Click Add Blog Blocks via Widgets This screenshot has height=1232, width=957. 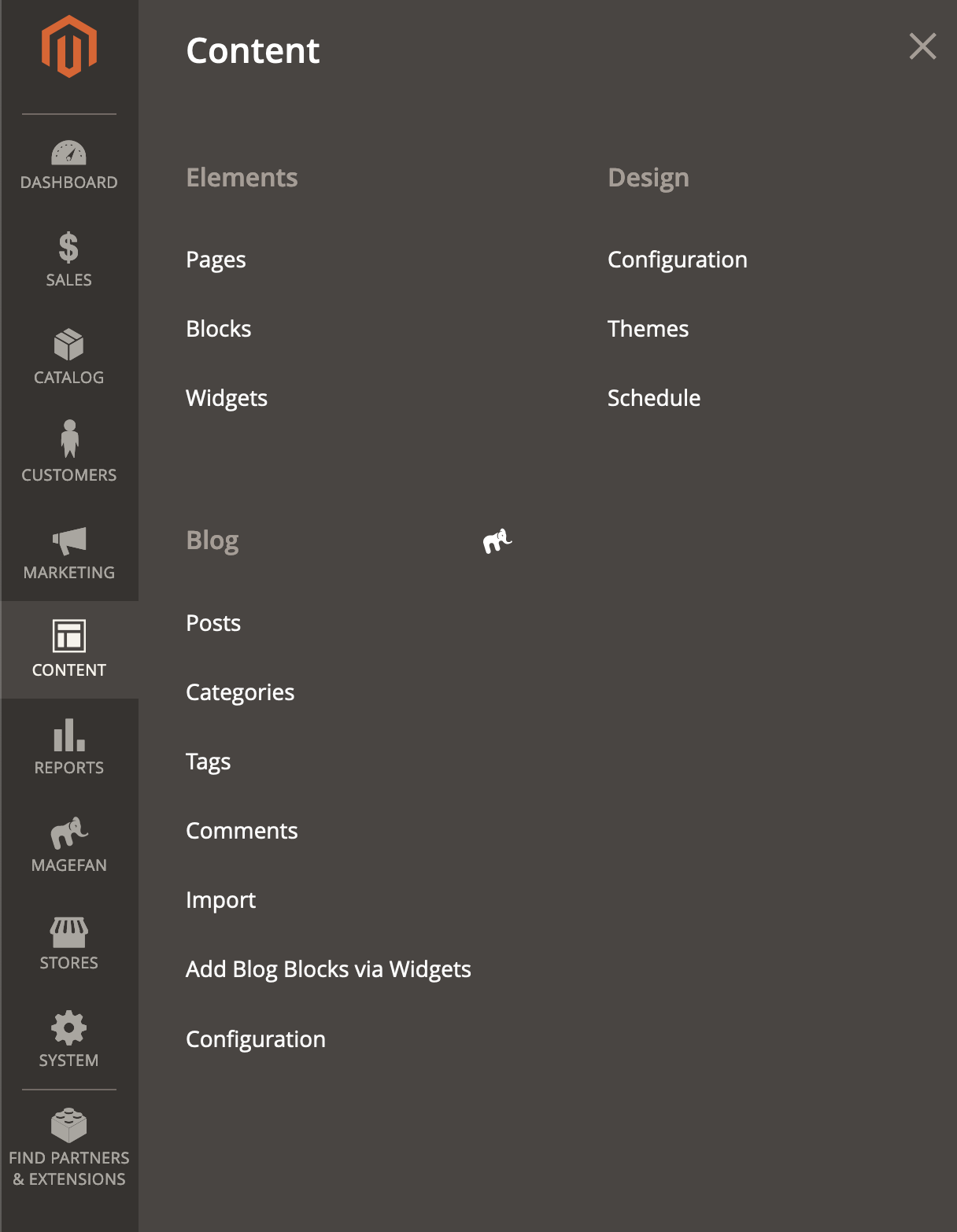pos(328,969)
